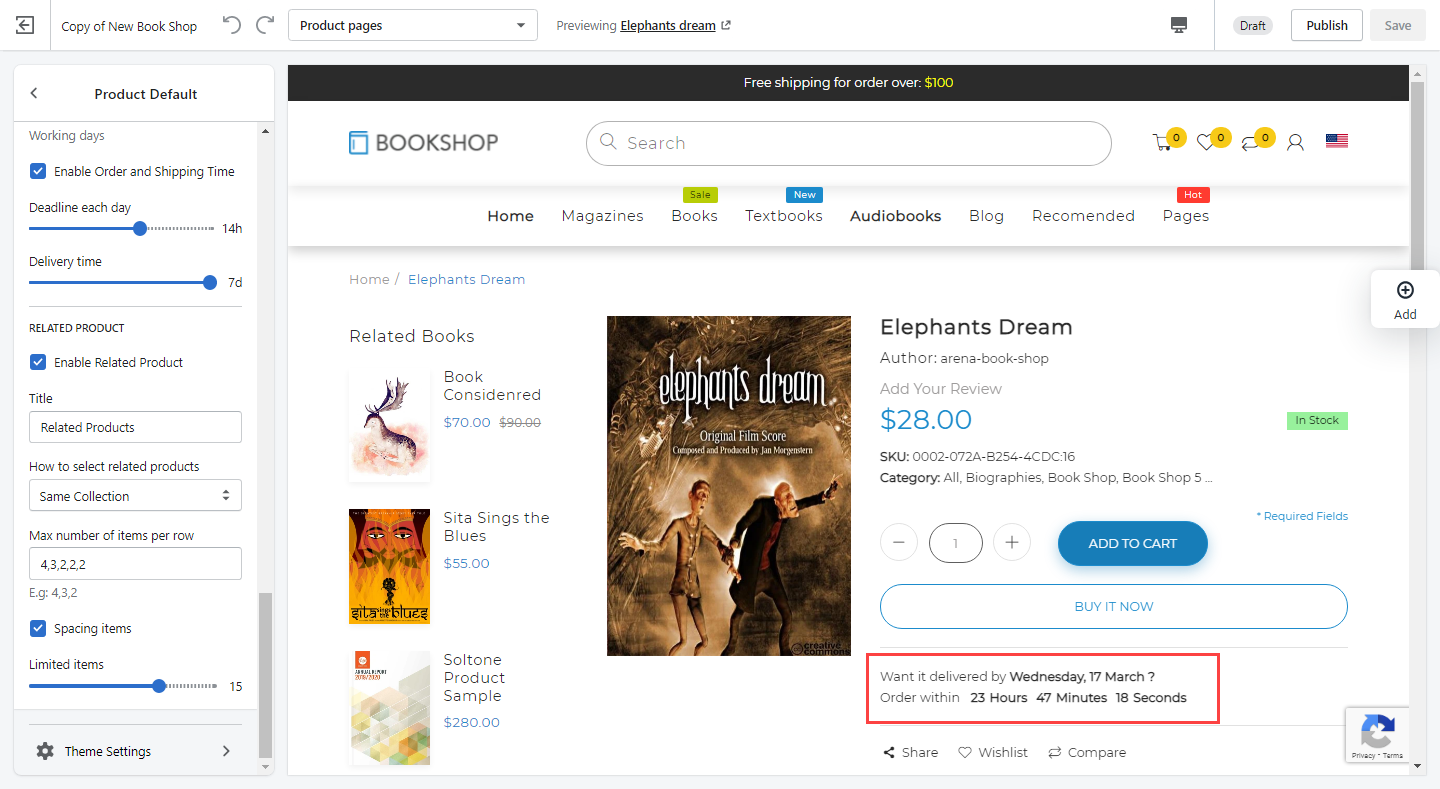1440x789 pixels.
Task: Click the quantity input box
Action: click(x=955, y=543)
